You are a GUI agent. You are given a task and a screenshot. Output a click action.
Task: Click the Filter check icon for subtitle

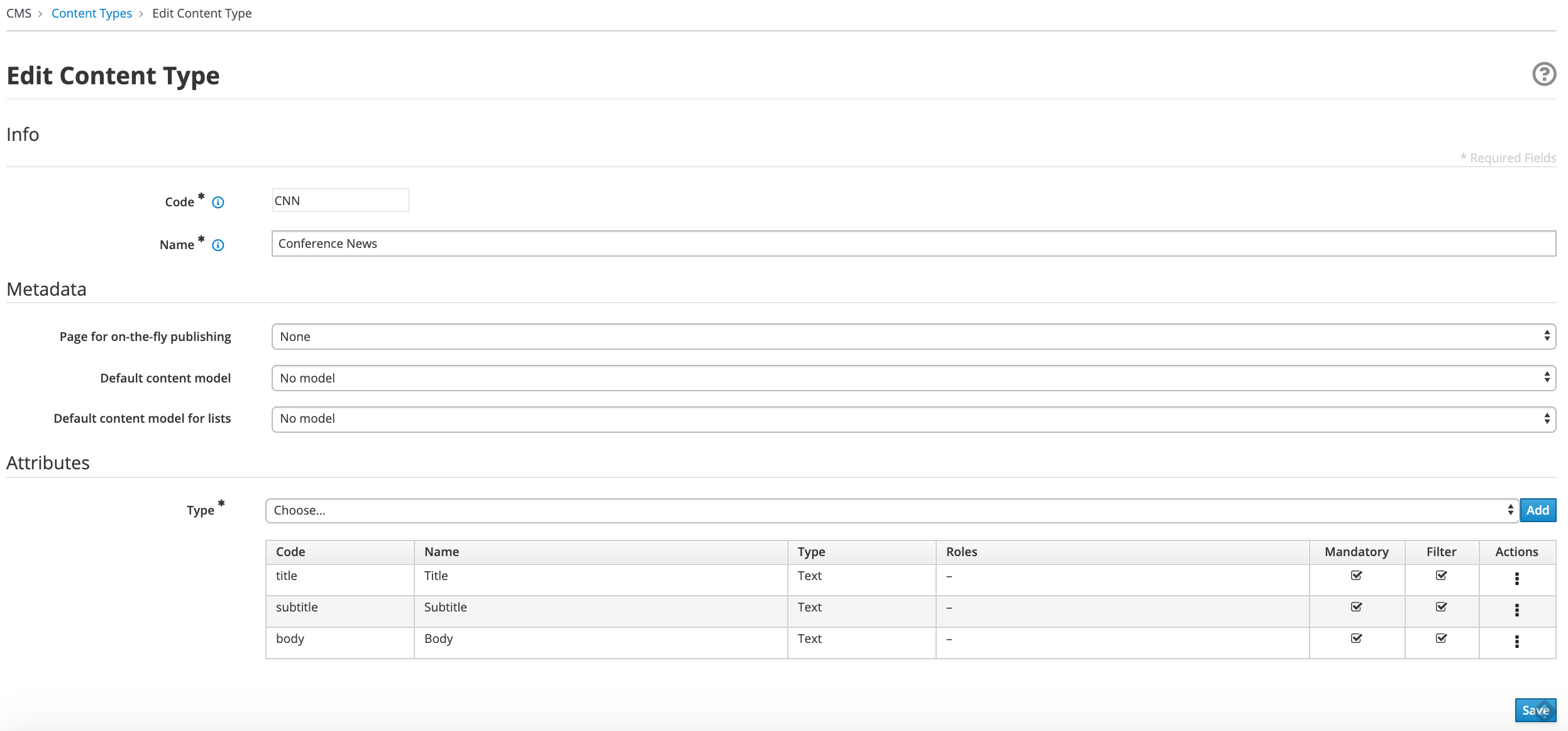pyautogui.click(x=1441, y=607)
